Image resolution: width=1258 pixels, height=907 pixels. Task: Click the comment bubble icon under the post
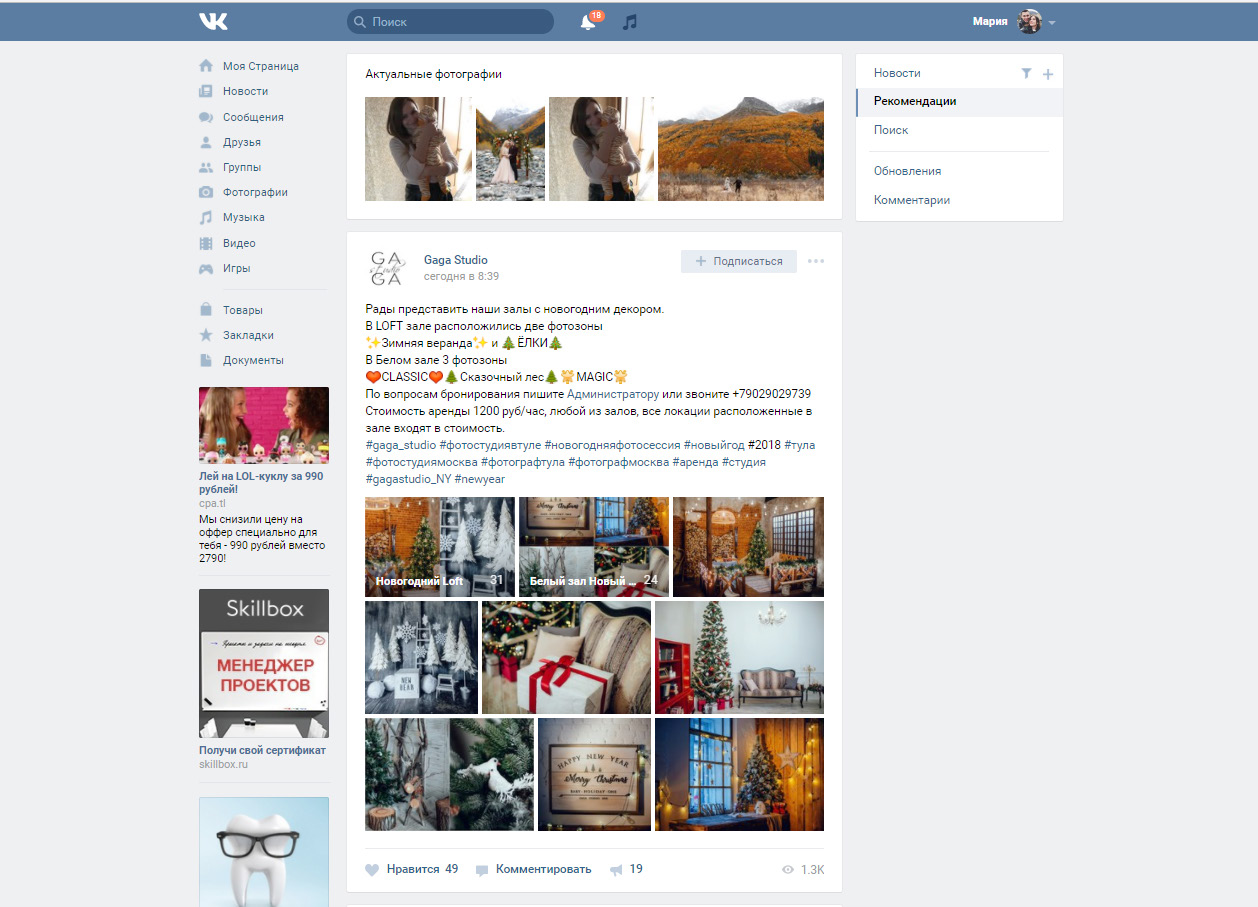pos(482,870)
